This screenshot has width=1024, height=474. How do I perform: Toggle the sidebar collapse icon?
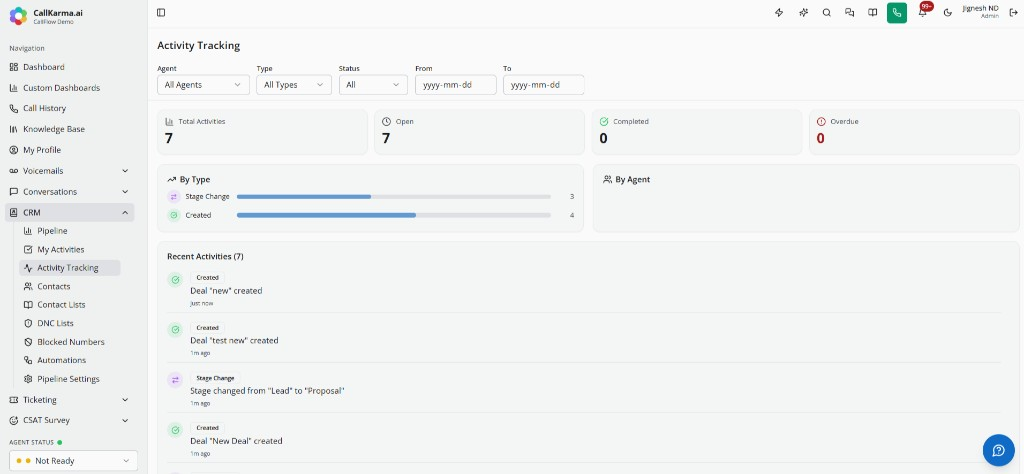click(161, 12)
